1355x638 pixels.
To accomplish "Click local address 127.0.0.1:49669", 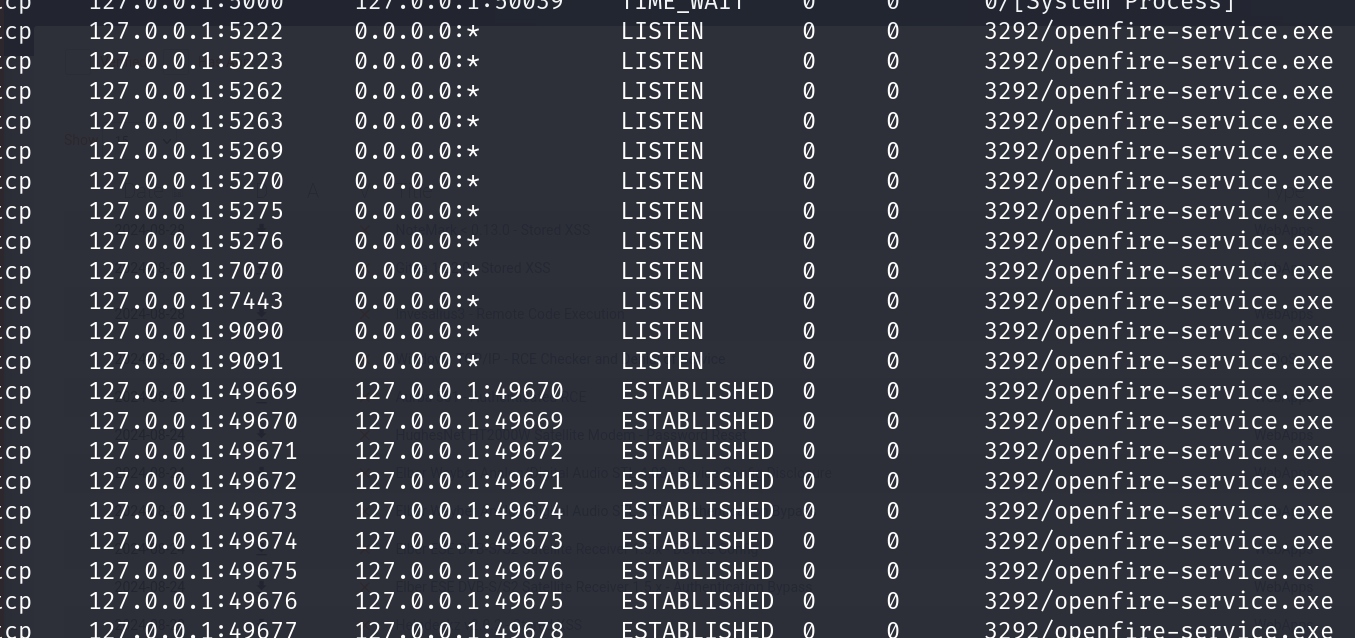I will 193,391.
